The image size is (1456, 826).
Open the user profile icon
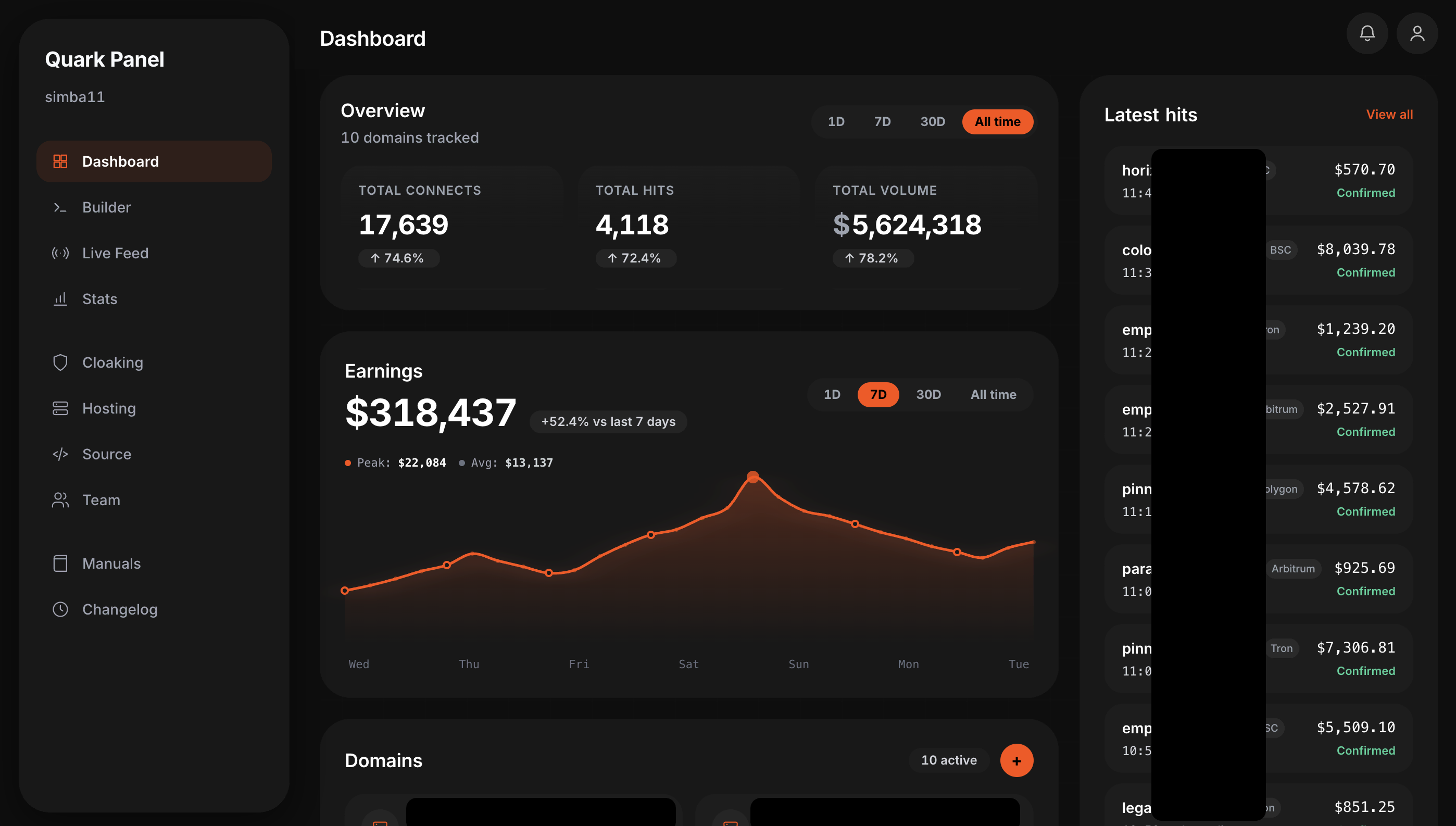coord(1417,33)
